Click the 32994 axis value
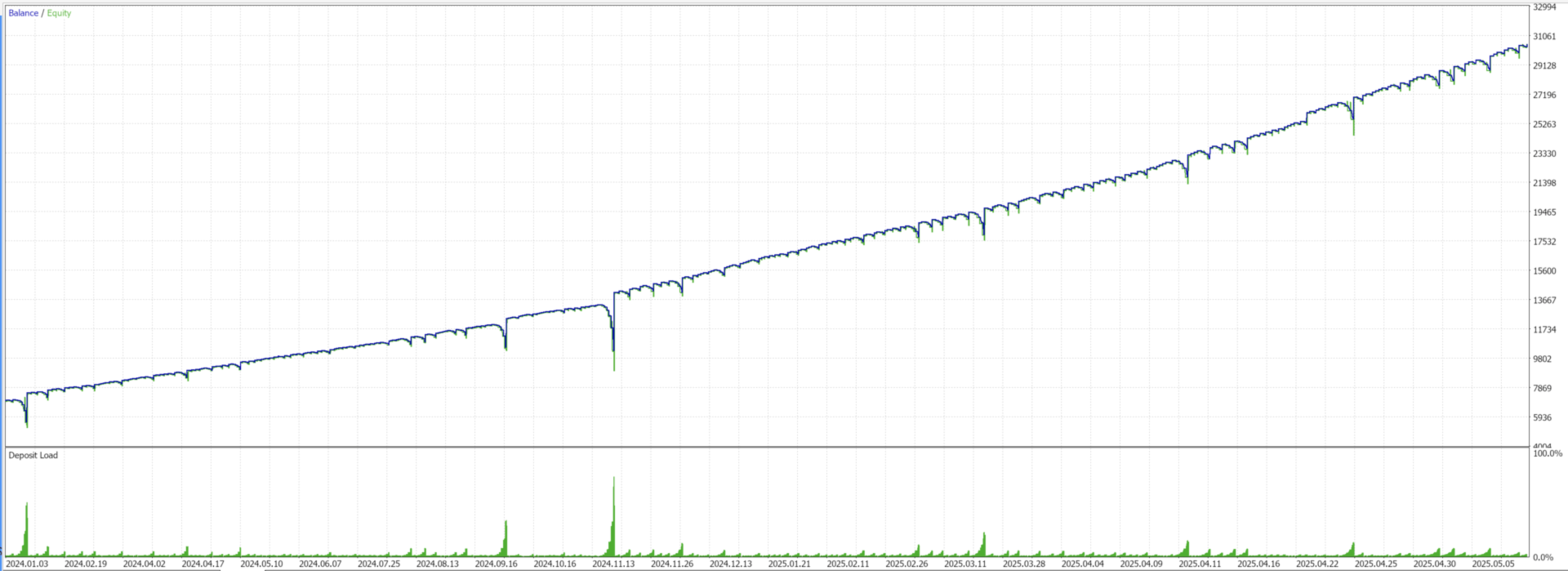1568x571 pixels. pyautogui.click(x=1544, y=7)
